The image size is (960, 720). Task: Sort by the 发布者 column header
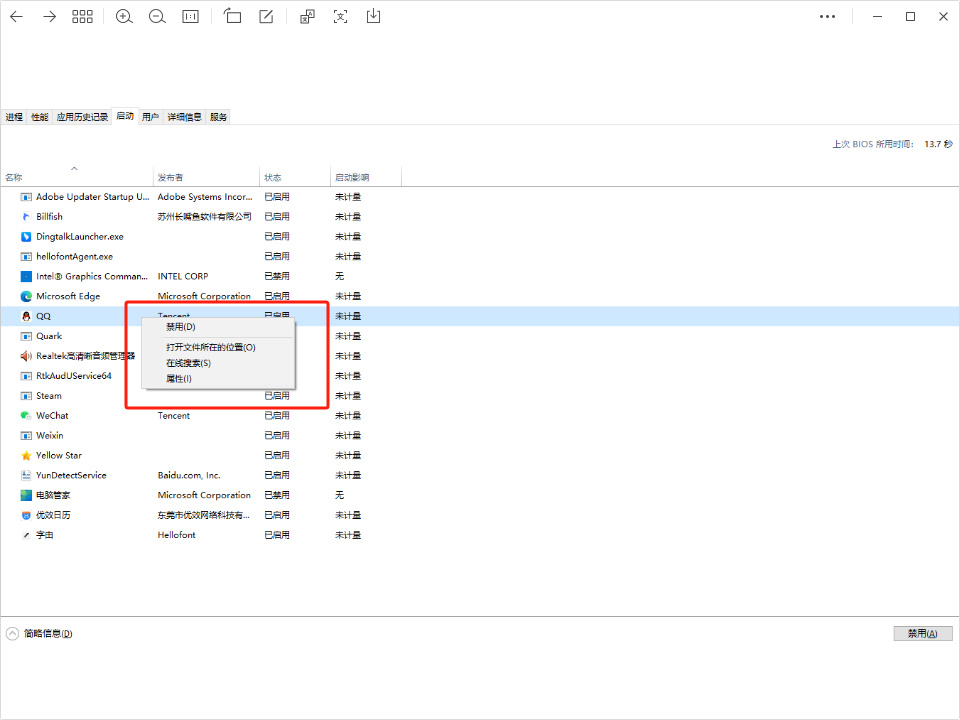click(x=206, y=178)
